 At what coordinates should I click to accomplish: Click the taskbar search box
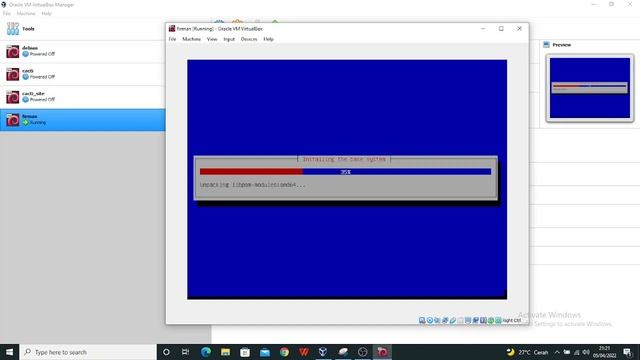tap(88, 352)
